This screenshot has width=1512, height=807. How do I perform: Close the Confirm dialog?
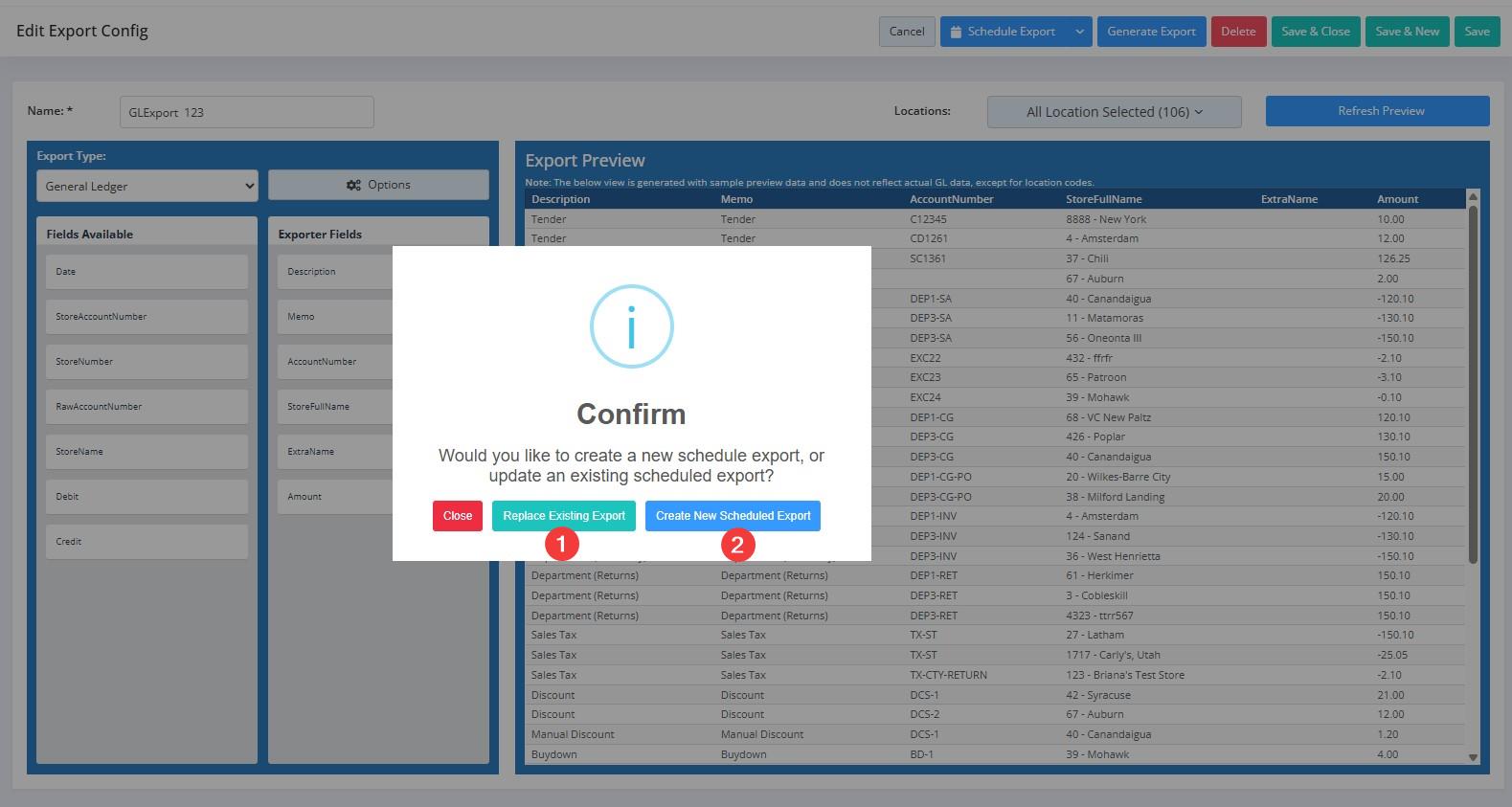click(457, 516)
